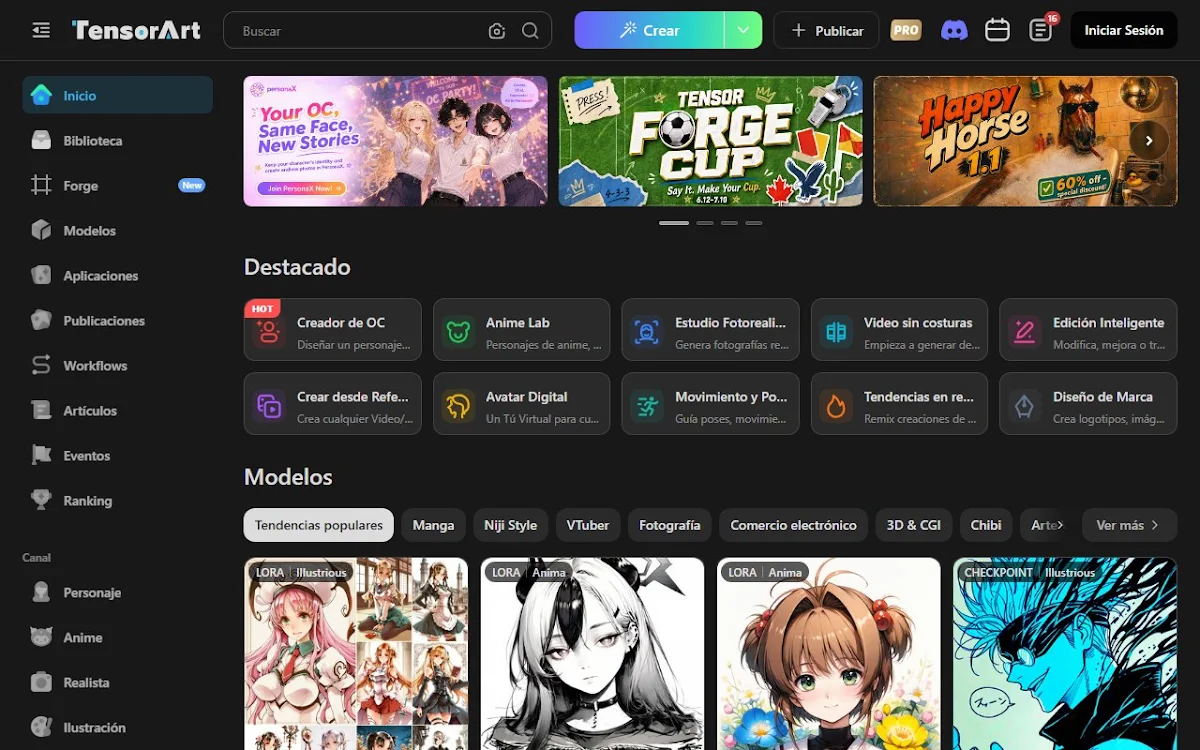Click the Ranking trophy icon
Viewport: 1200px width, 750px height.
41,500
